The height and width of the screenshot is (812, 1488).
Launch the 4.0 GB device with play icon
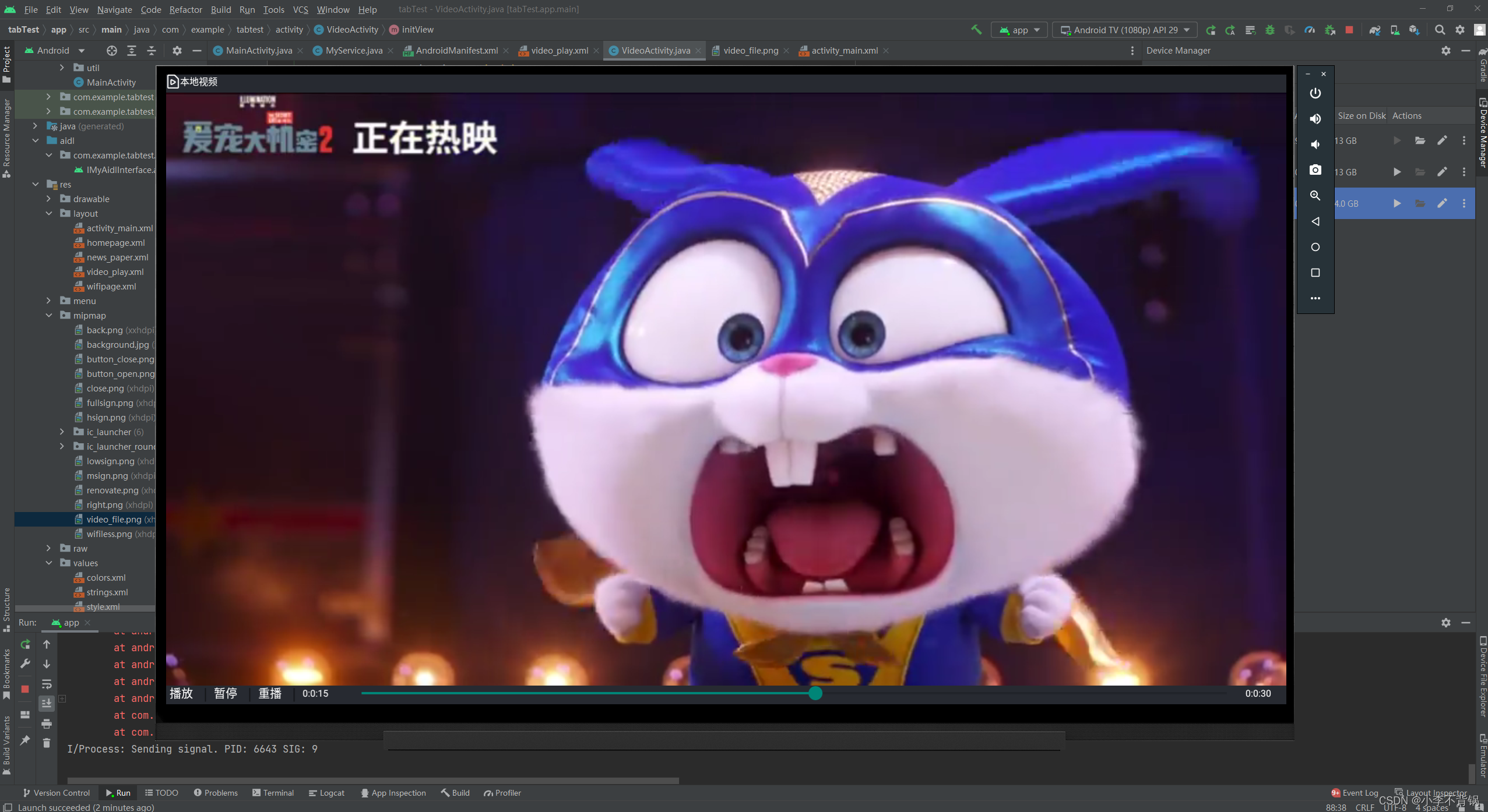pyautogui.click(x=1397, y=203)
